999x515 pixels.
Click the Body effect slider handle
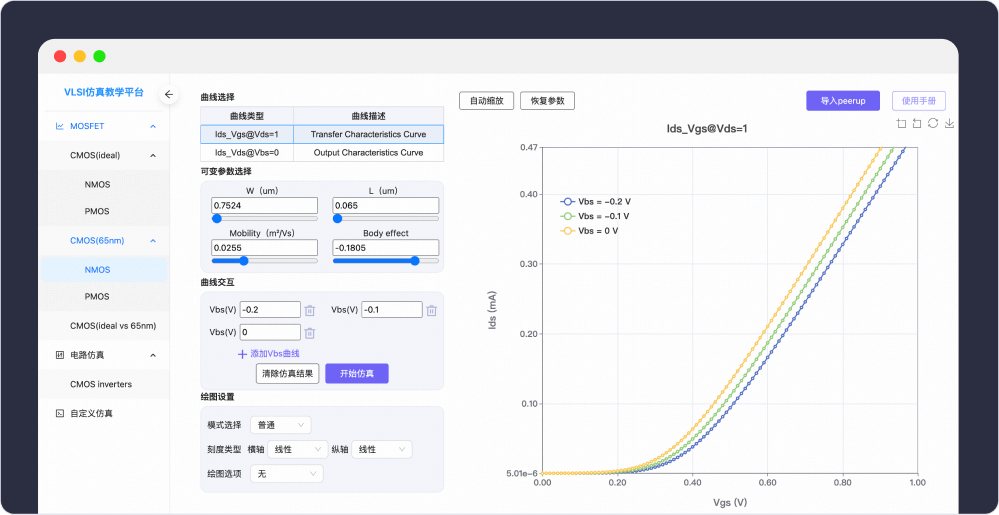[414, 261]
